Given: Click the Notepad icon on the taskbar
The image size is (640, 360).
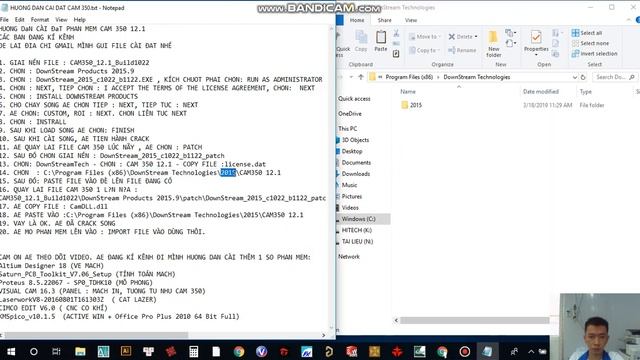Looking at the screenshot, I should click(487, 351).
